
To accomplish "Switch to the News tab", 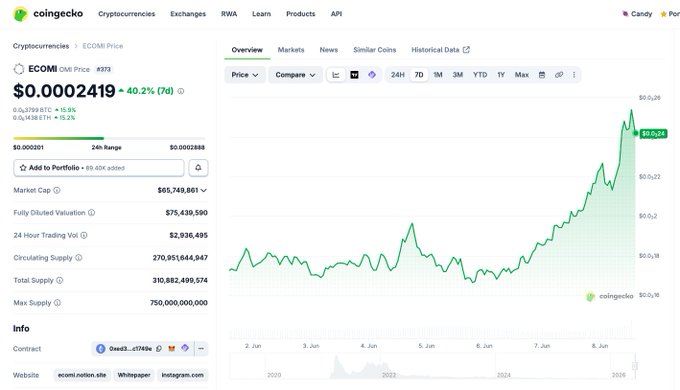I will pos(329,50).
